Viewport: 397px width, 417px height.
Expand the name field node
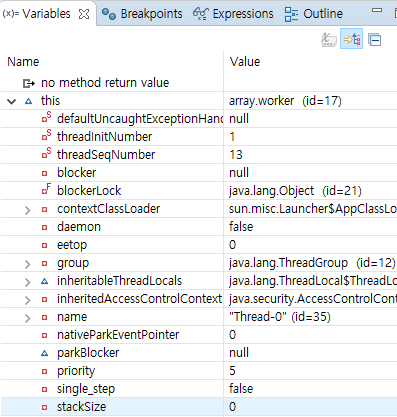28,318
